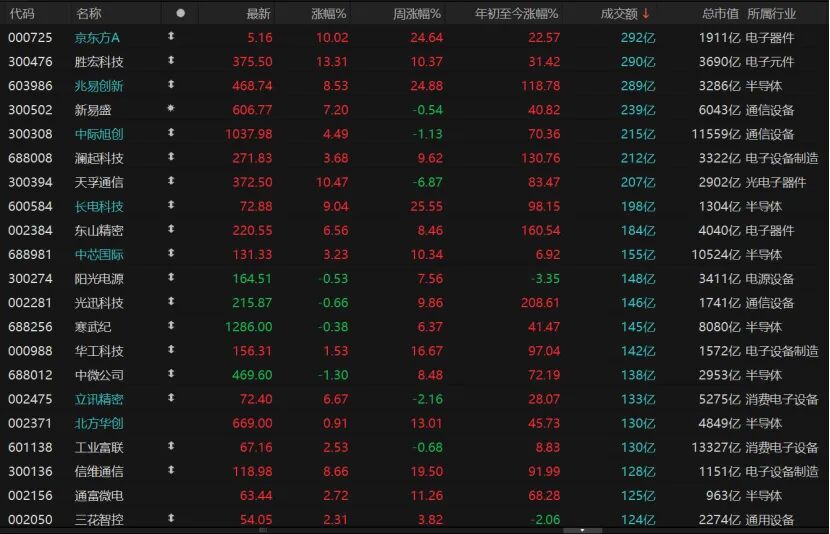Click weekly change -6.87
Image resolution: width=830 pixels, height=534 pixels.
point(428,183)
